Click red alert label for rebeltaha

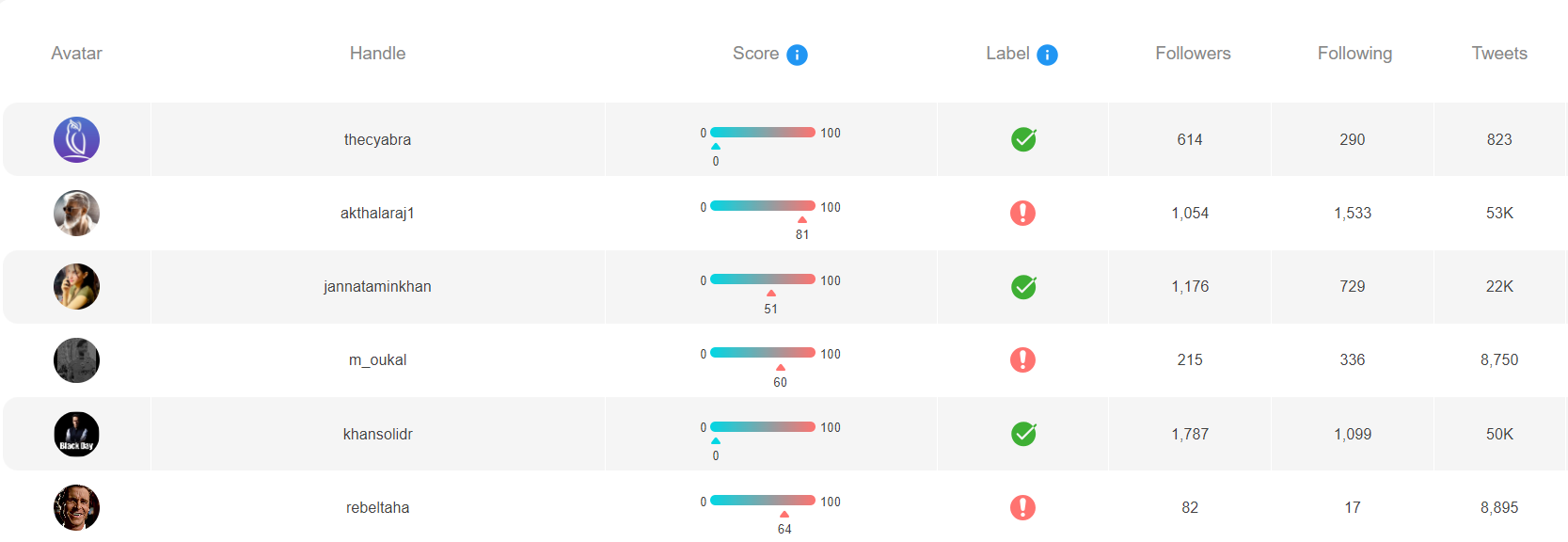click(x=1022, y=507)
